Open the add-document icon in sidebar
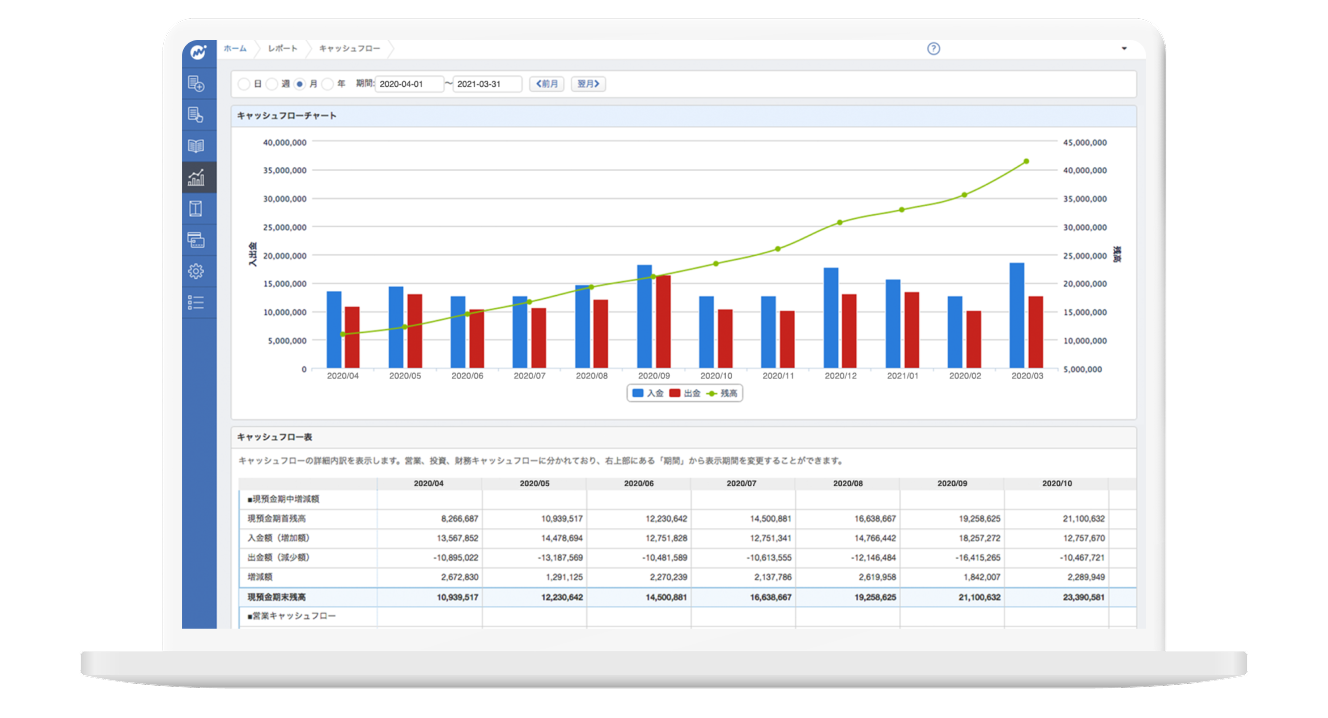Viewport: 1328px width, 718px height. tap(196, 84)
